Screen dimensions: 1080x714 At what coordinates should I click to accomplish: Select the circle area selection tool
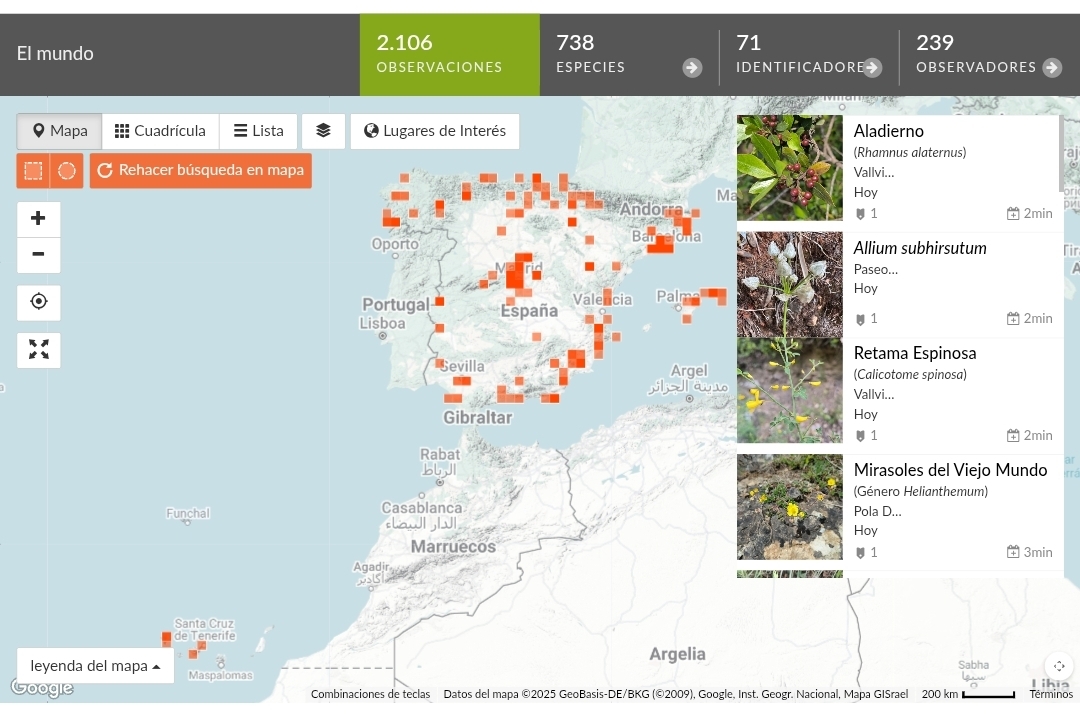click(x=67, y=171)
